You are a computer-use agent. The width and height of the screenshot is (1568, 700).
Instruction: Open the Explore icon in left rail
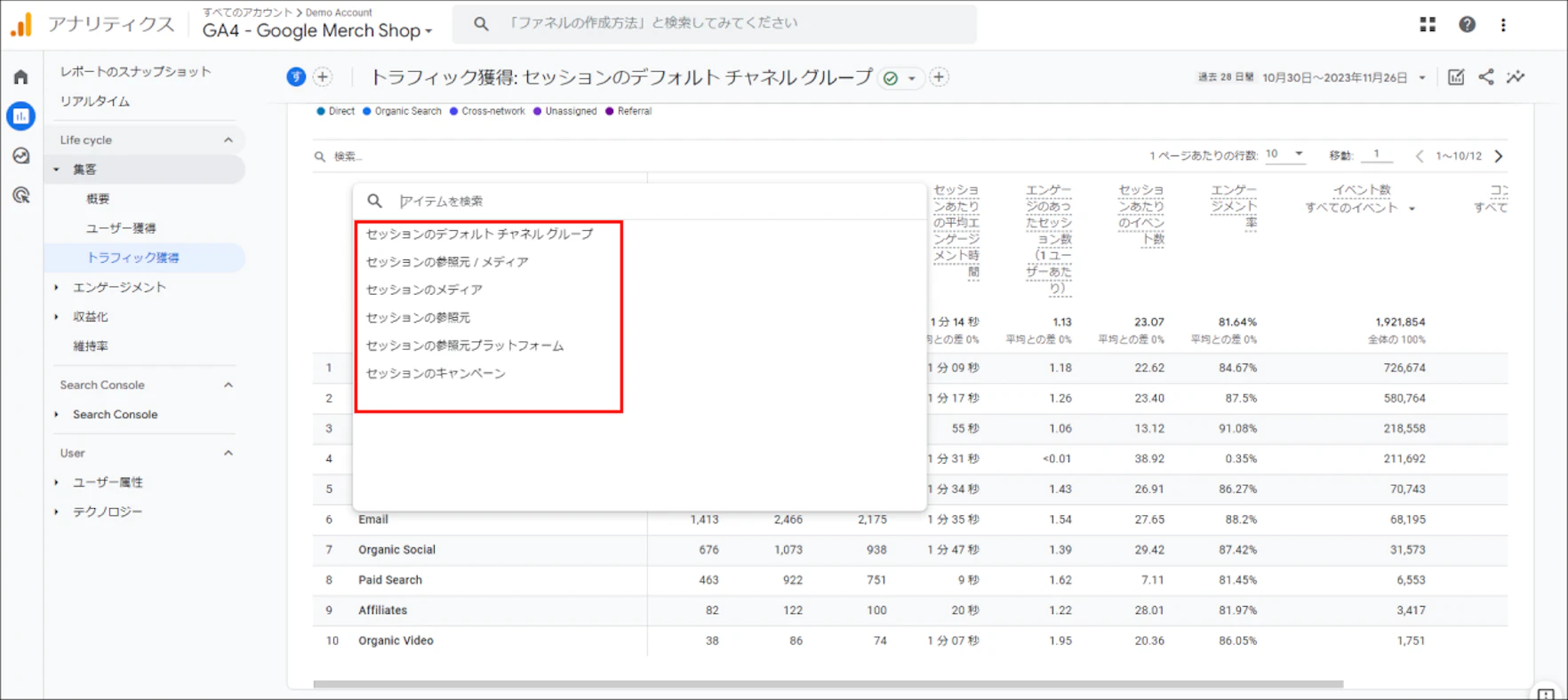pos(21,156)
